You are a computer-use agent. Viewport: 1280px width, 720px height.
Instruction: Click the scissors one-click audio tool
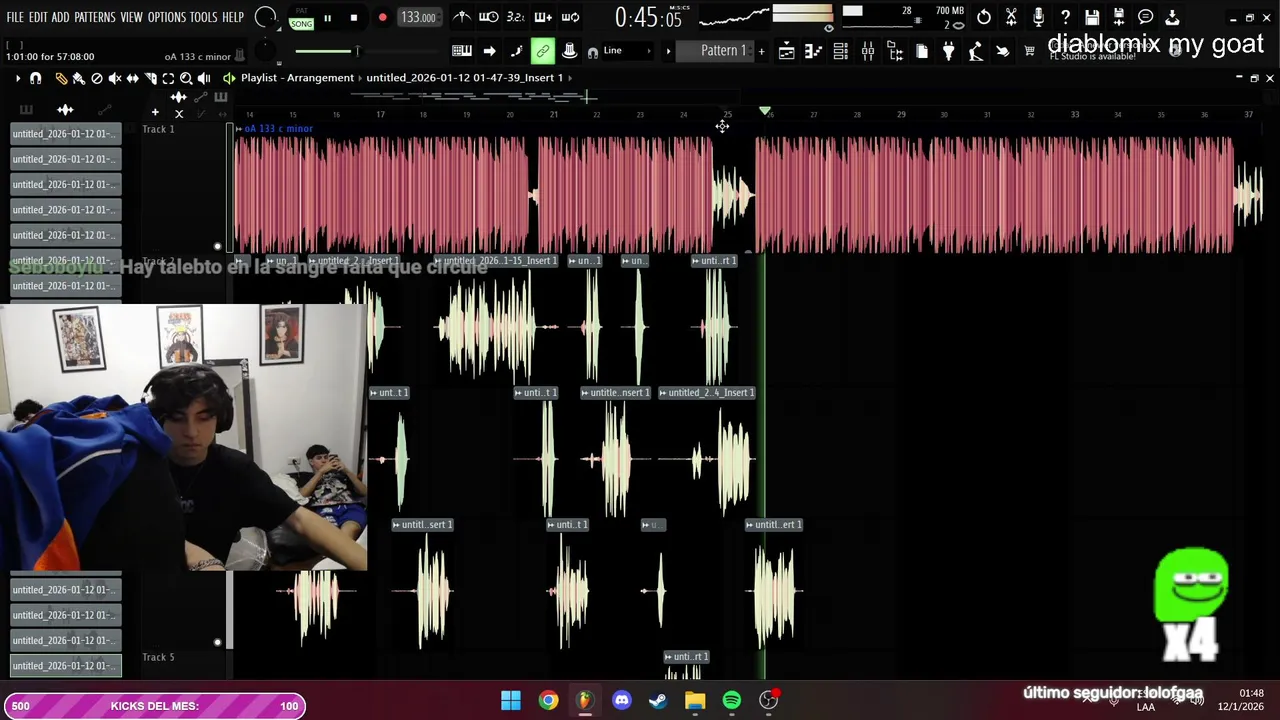click(x=1011, y=17)
